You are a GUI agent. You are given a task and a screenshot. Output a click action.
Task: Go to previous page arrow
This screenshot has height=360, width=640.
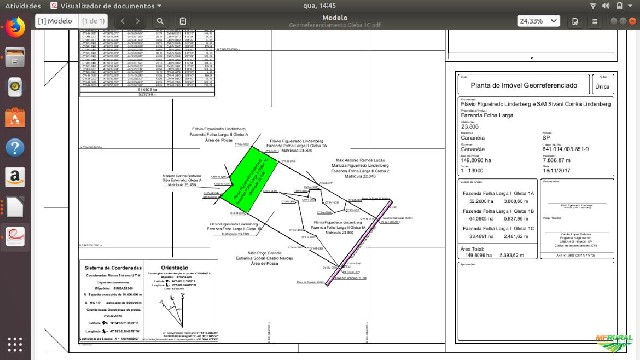[122, 21]
